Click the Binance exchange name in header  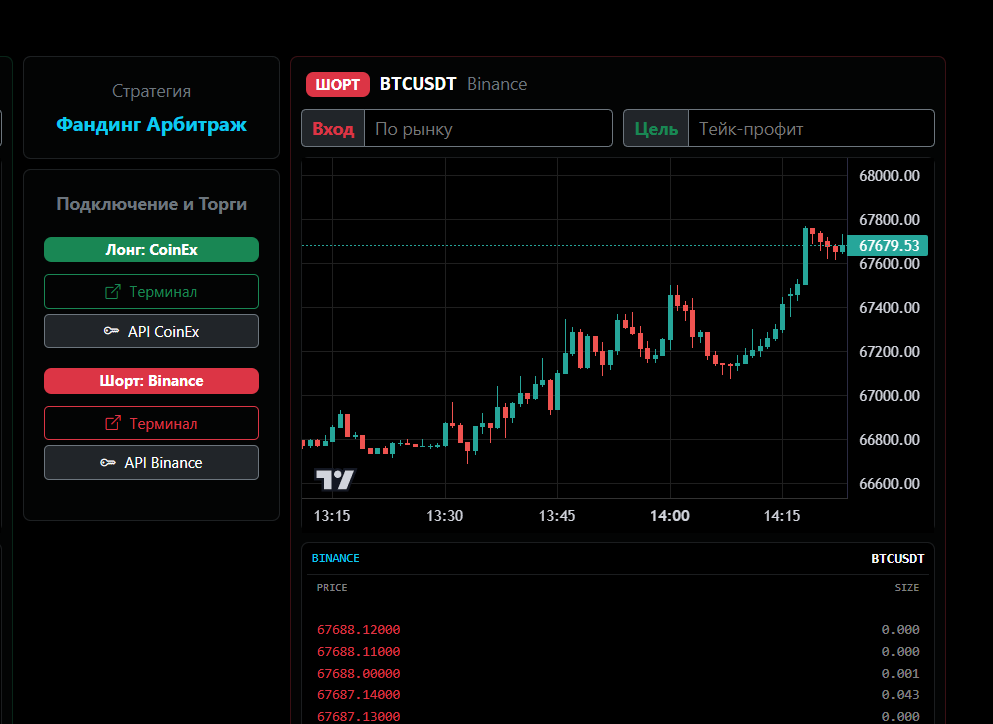497,84
